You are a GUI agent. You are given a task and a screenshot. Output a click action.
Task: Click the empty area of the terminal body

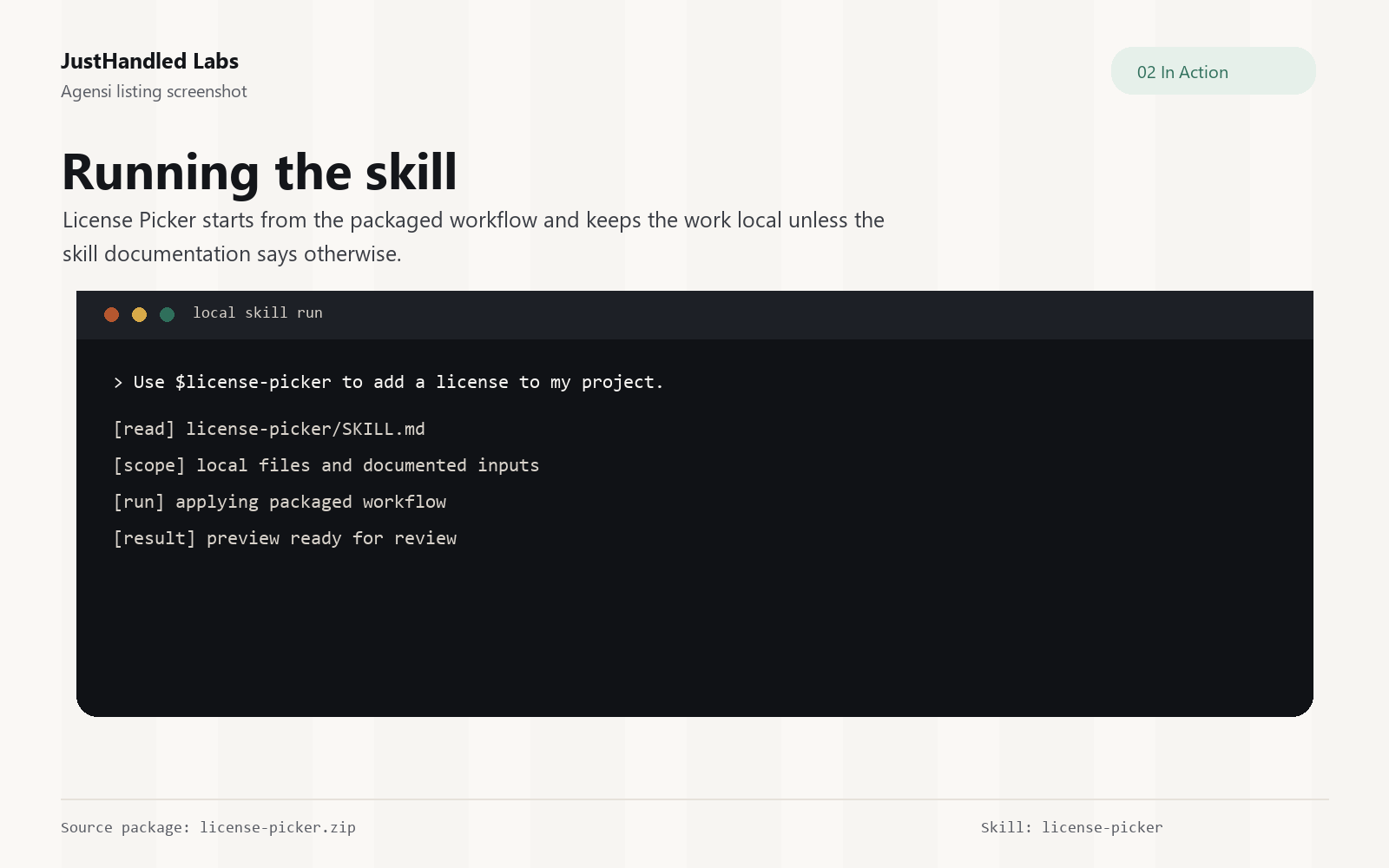[x=694, y=634]
